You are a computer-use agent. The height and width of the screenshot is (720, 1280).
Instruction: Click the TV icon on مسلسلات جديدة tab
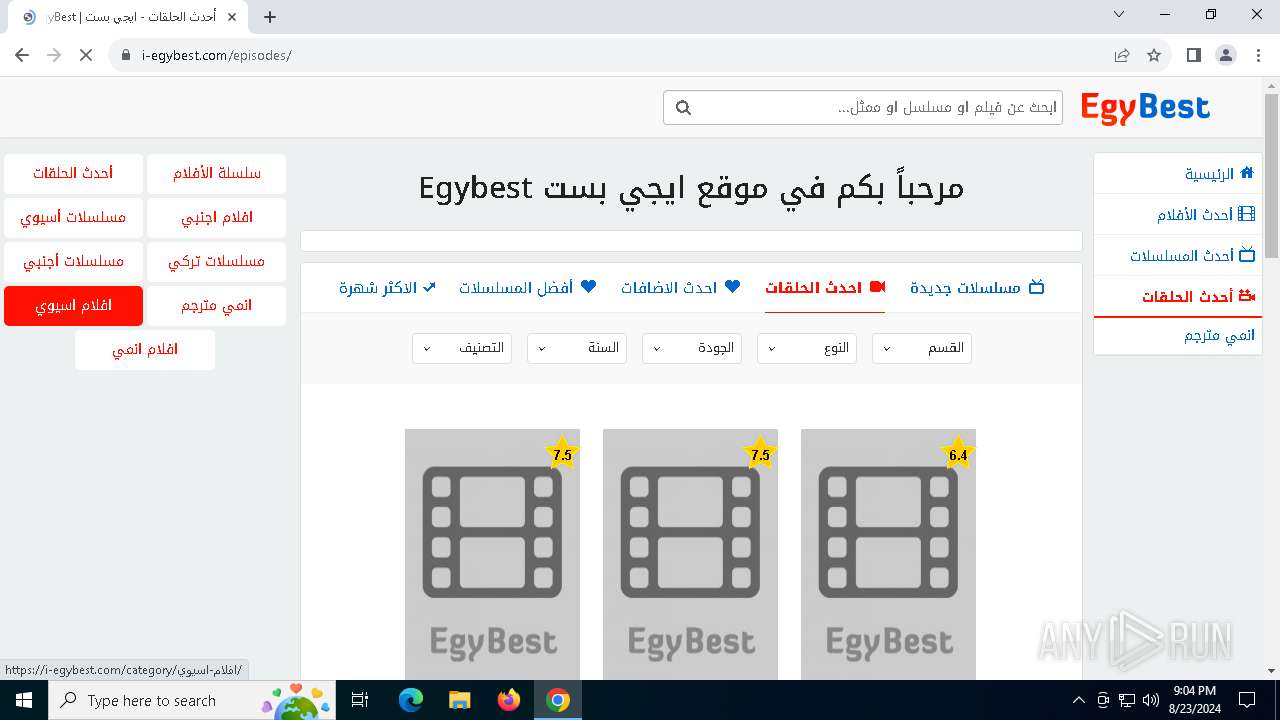click(x=1037, y=287)
